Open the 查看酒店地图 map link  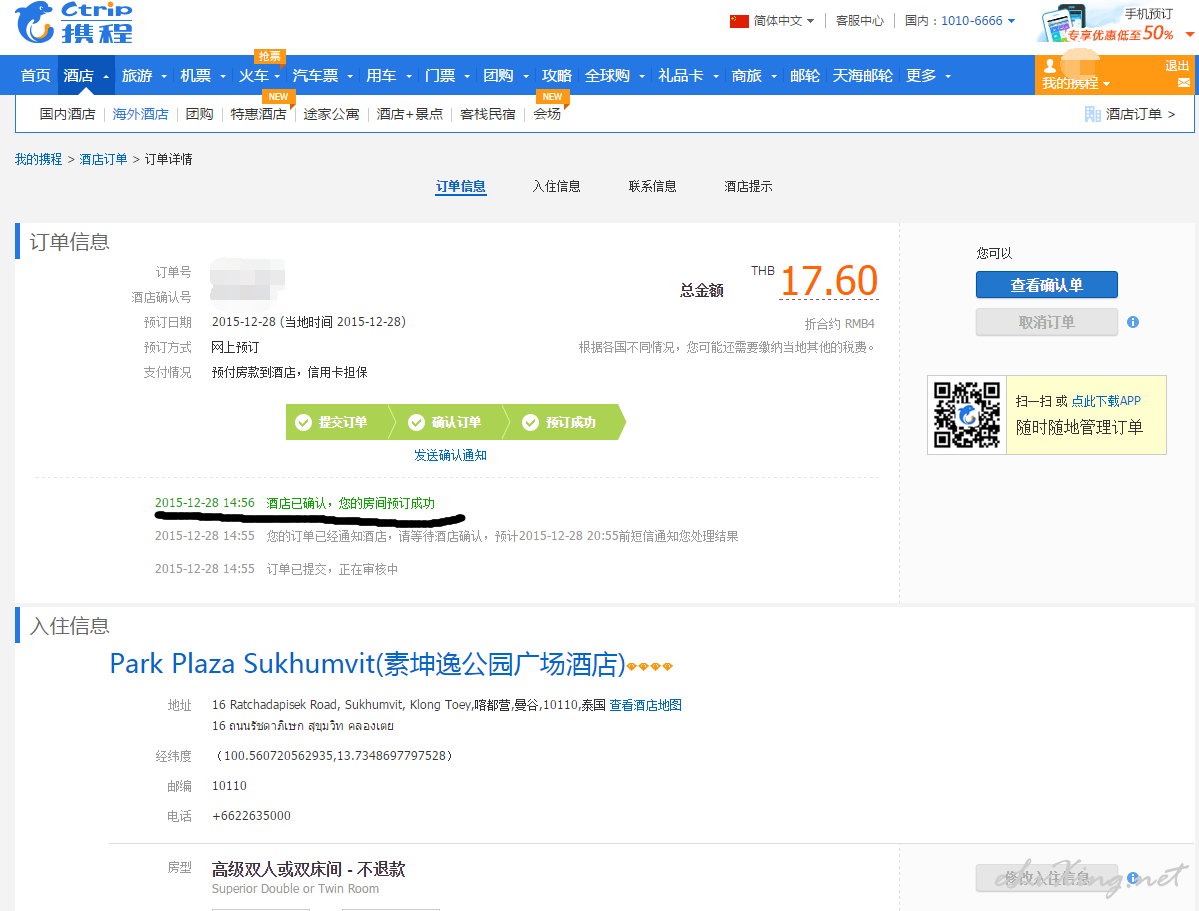(x=645, y=705)
